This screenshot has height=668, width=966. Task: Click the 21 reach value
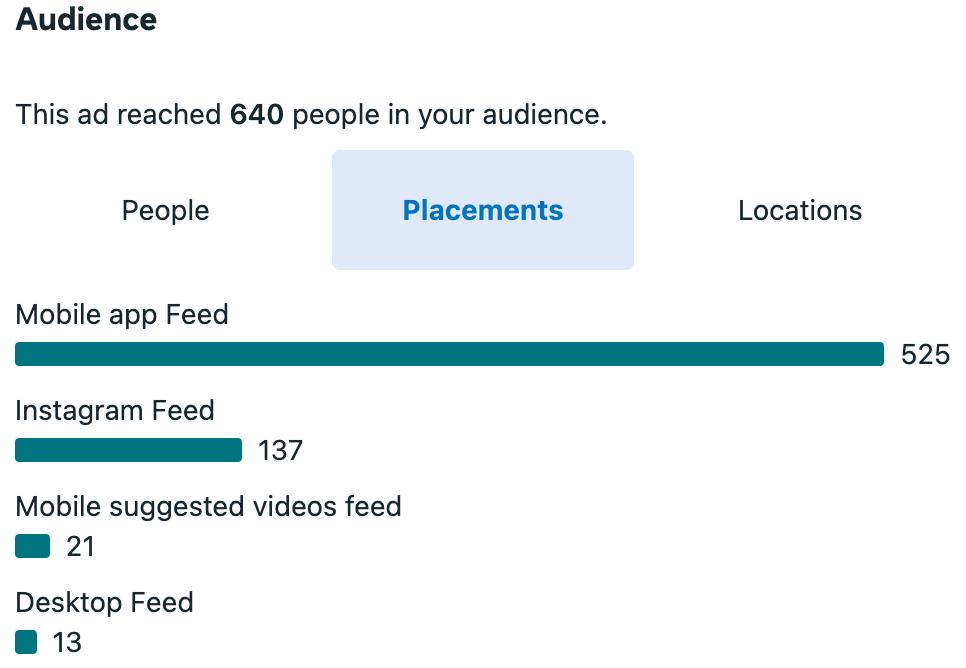[x=80, y=547]
